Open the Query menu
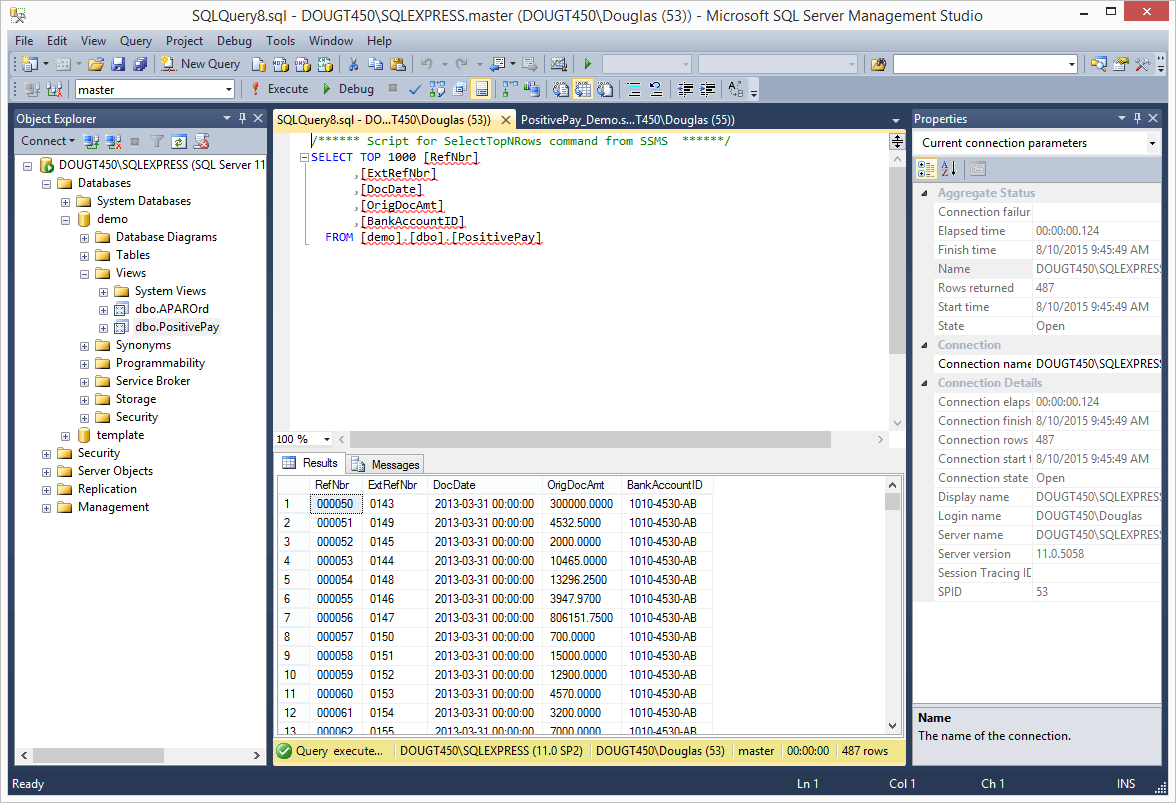The width and height of the screenshot is (1176, 803). tap(136, 41)
